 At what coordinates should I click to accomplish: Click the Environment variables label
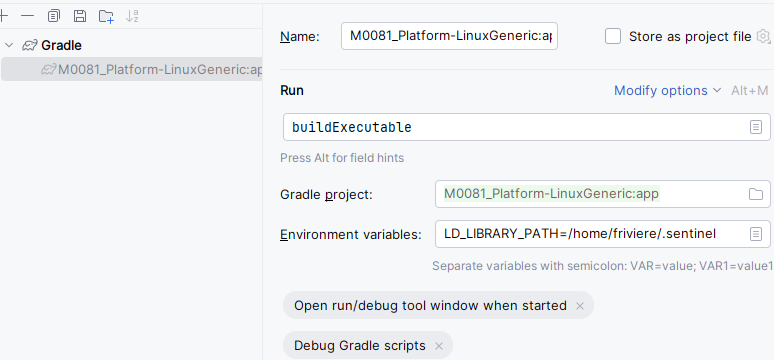coord(350,235)
